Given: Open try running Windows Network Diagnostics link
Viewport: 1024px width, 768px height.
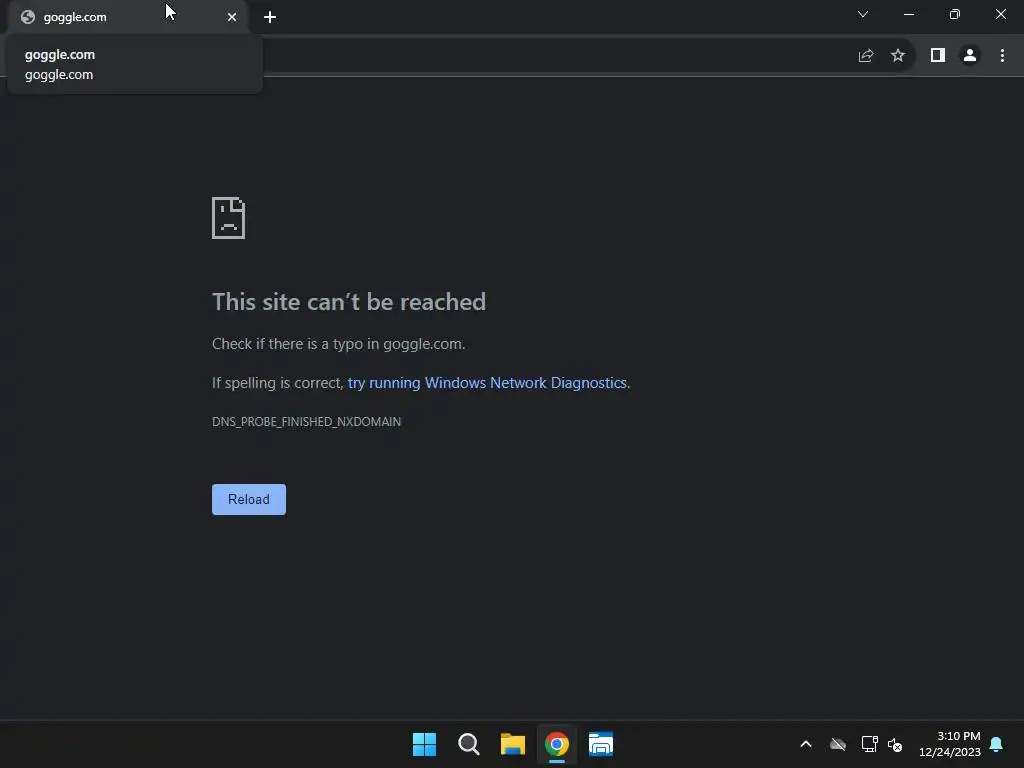Looking at the screenshot, I should point(487,383).
